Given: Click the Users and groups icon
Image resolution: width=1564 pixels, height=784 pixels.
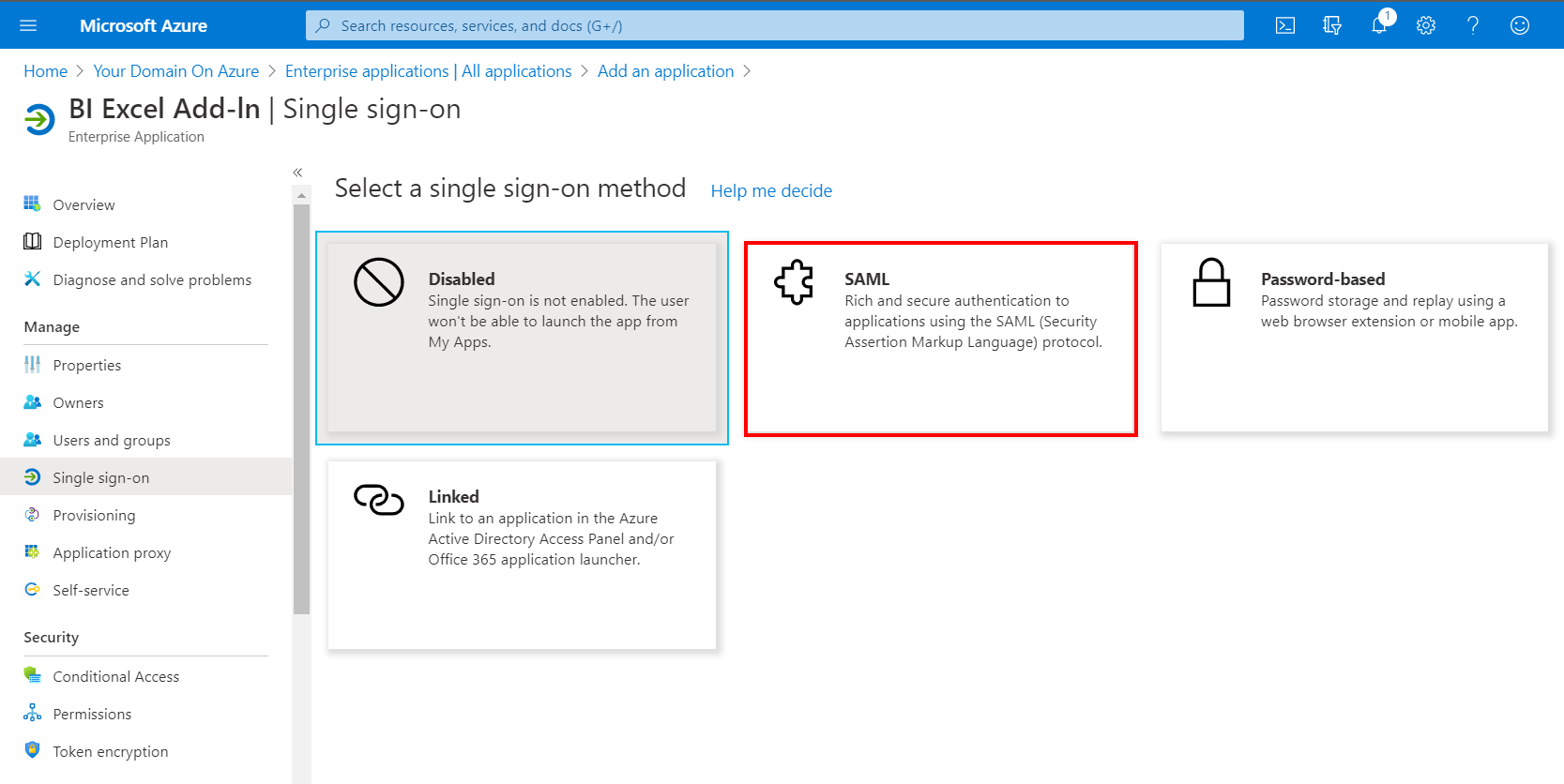Looking at the screenshot, I should point(32,439).
